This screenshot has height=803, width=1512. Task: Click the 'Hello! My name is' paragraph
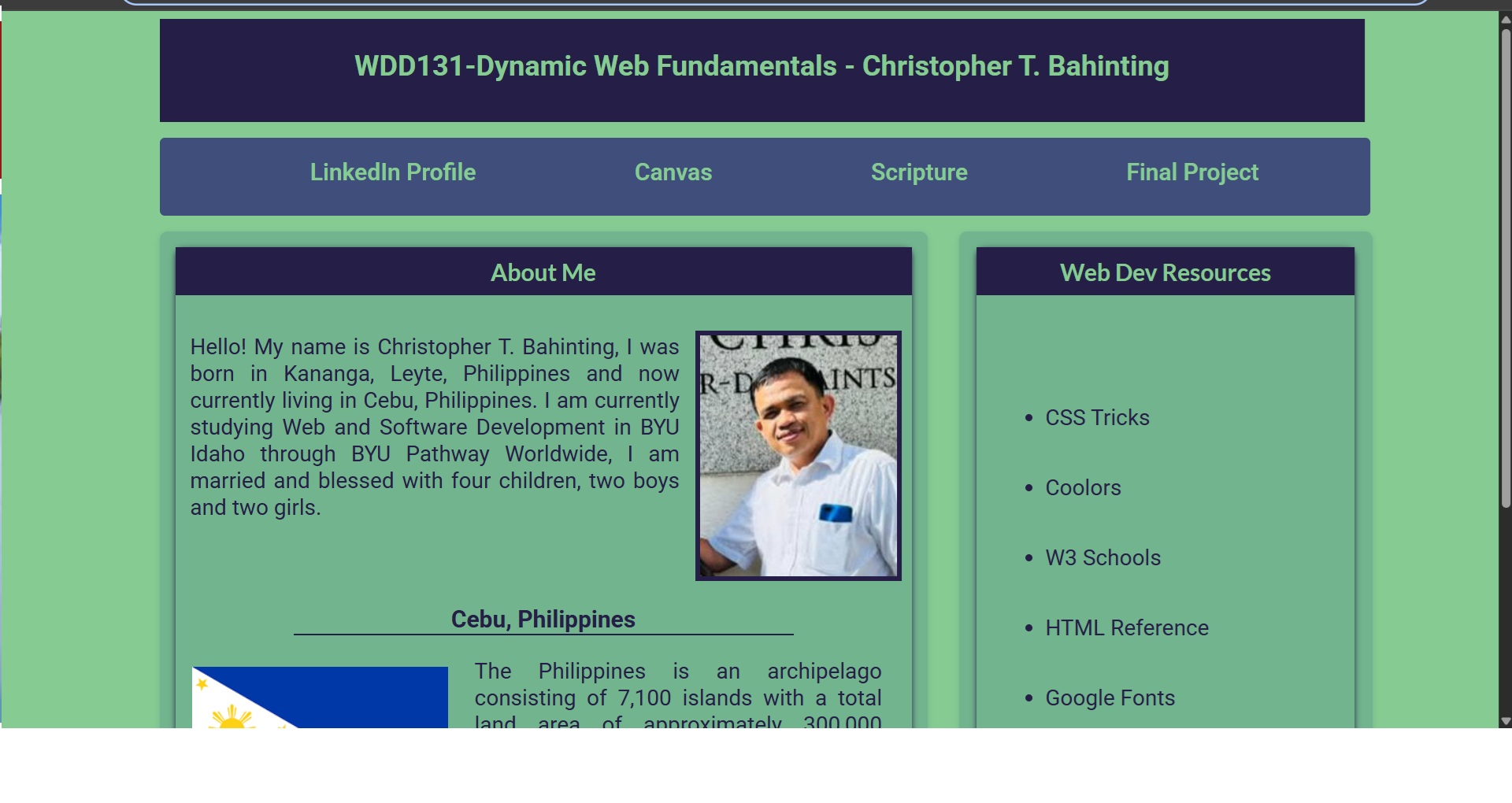(x=435, y=427)
